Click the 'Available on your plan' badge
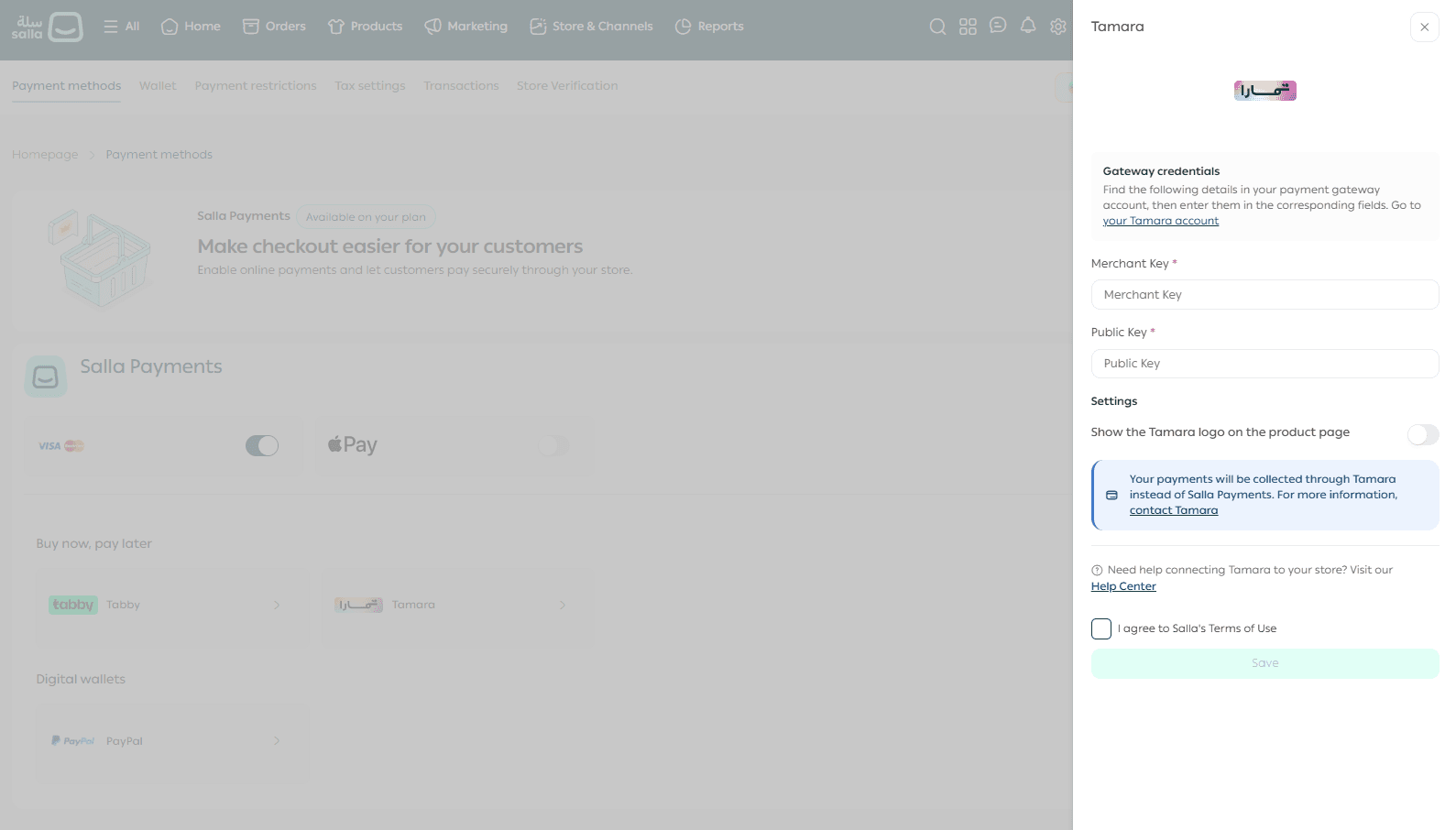 click(366, 217)
